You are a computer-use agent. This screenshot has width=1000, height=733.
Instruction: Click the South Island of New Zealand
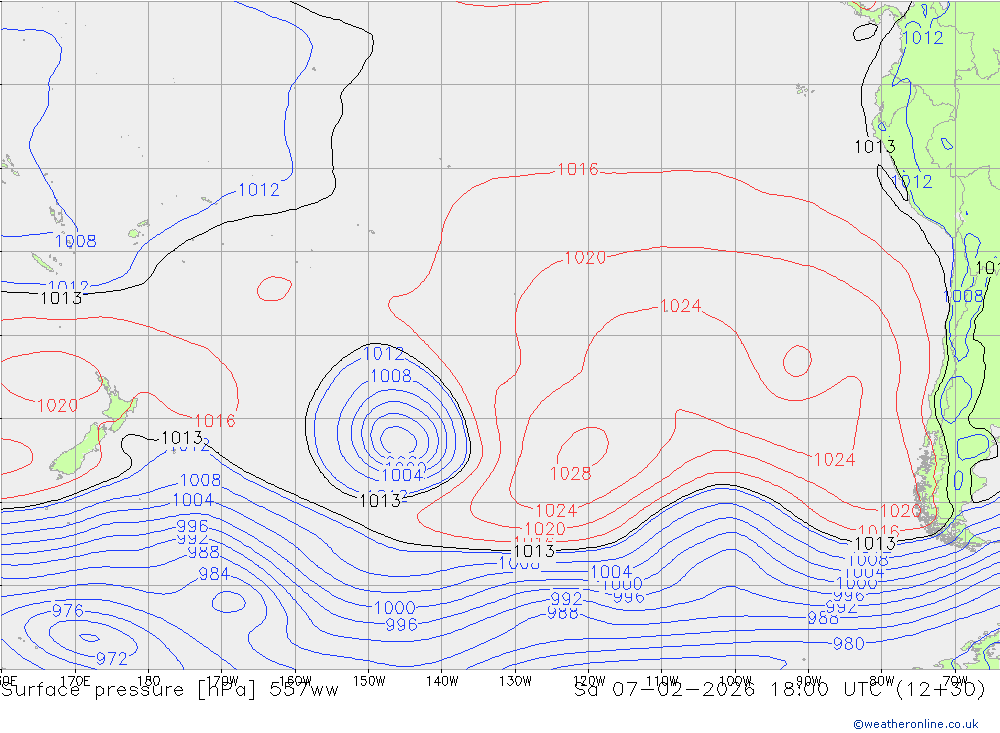[77, 450]
